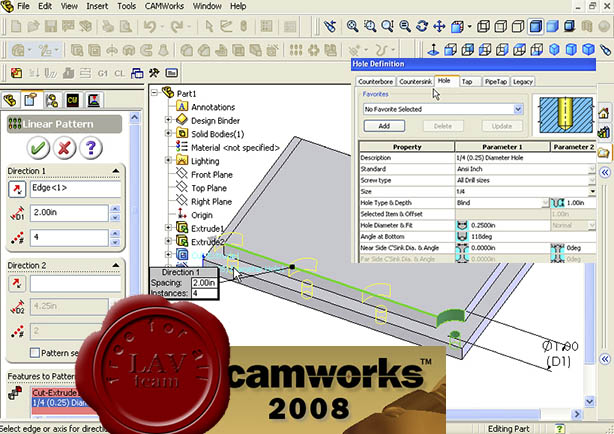Increase Direction 1 spacing with up spinner
Screen dimensions: 614x434
tap(115, 209)
